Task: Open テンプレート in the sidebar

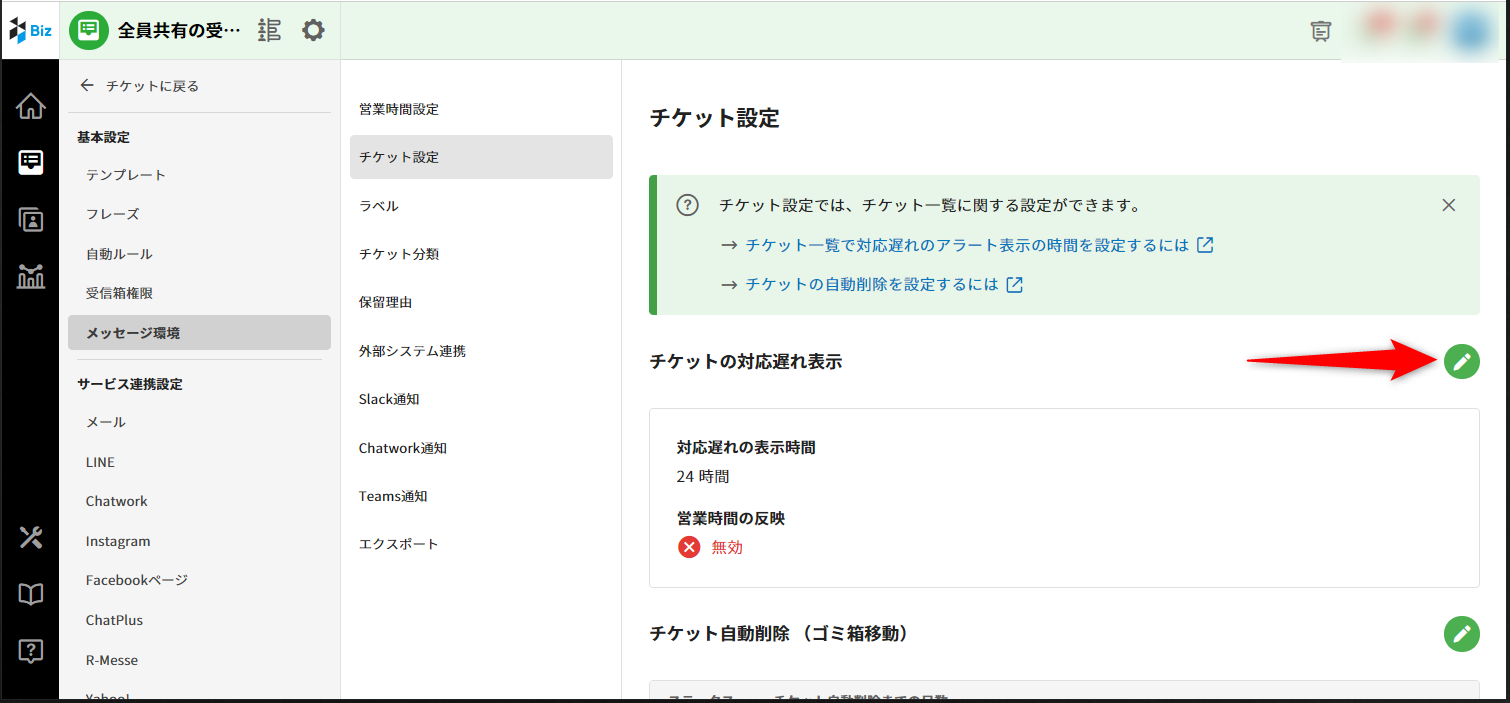Action: 126,175
